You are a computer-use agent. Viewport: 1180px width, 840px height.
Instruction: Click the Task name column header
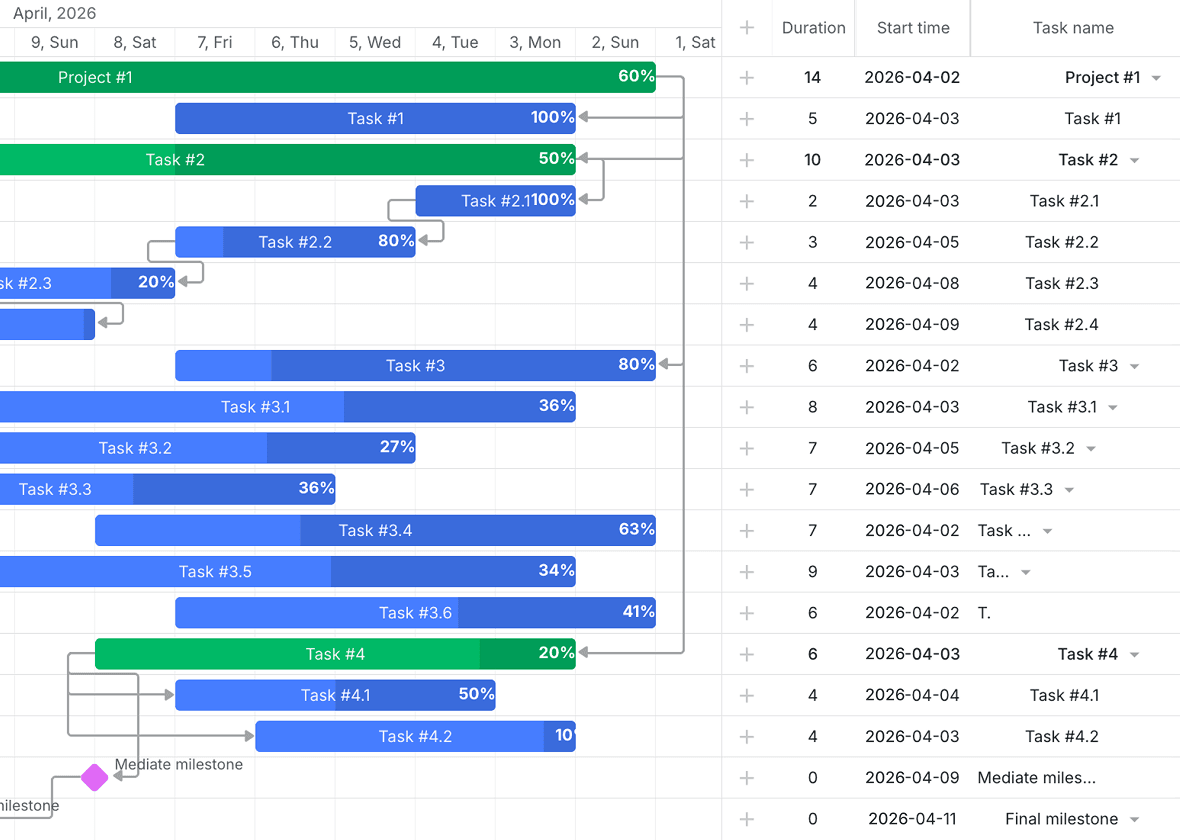[x=1075, y=28]
